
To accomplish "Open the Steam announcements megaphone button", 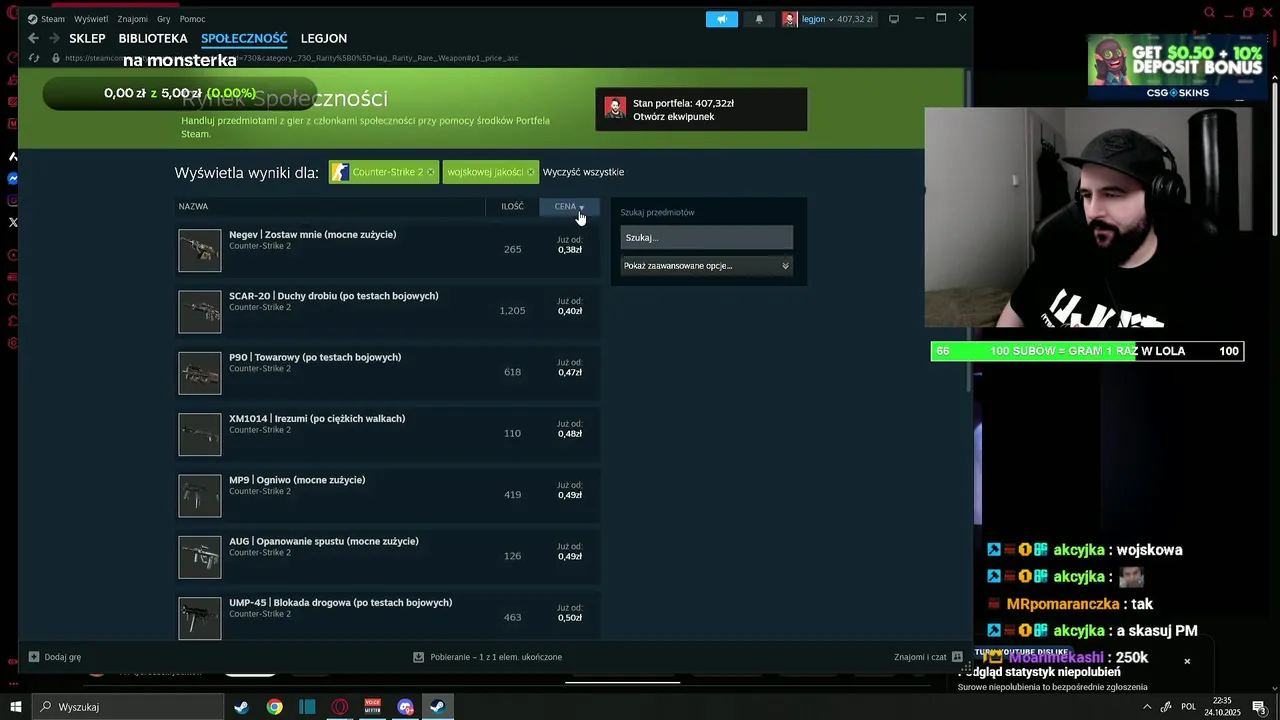I will coord(722,19).
